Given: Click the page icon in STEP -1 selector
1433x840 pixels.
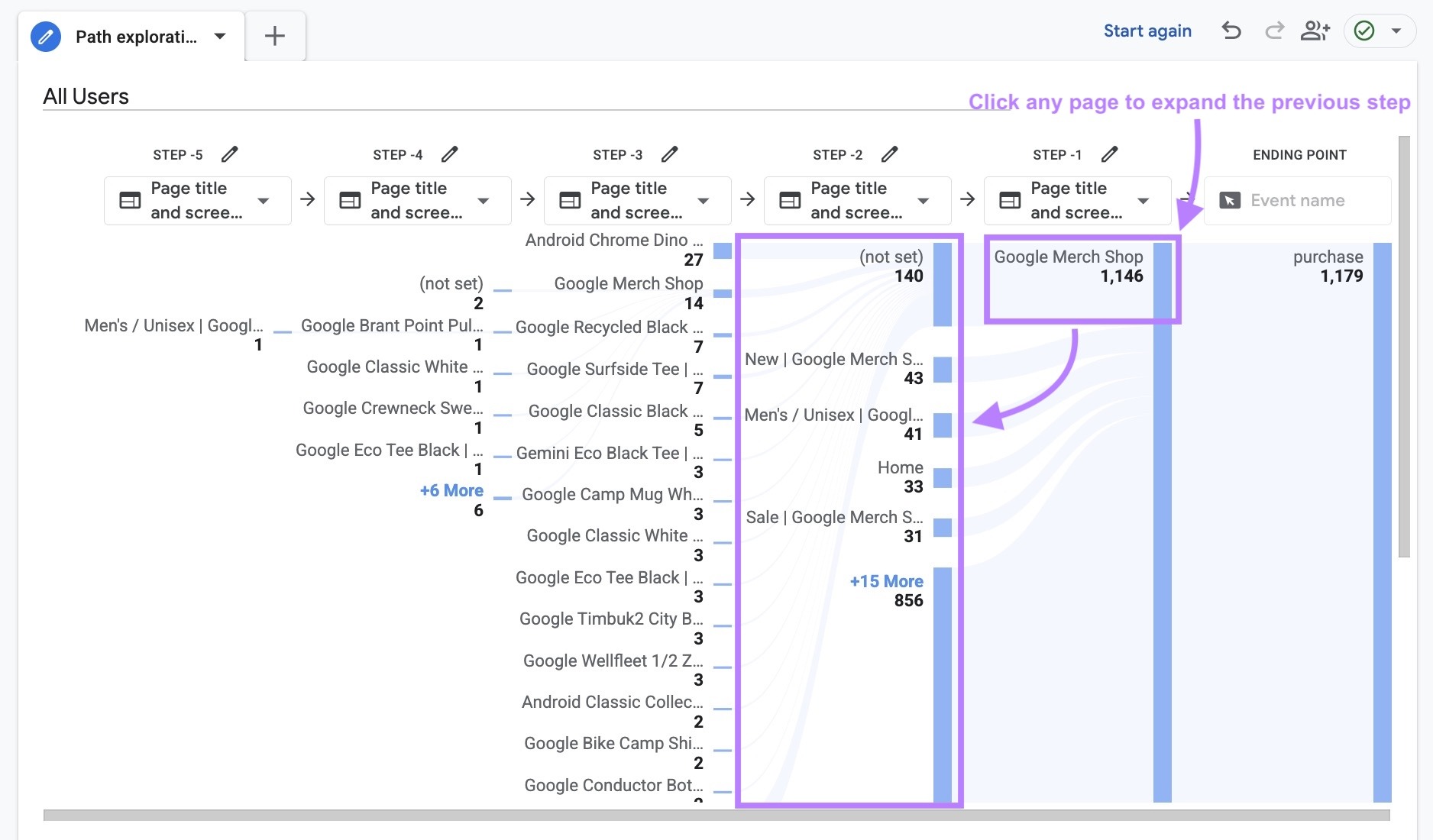Looking at the screenshot, I should [x=1010, y=200].
